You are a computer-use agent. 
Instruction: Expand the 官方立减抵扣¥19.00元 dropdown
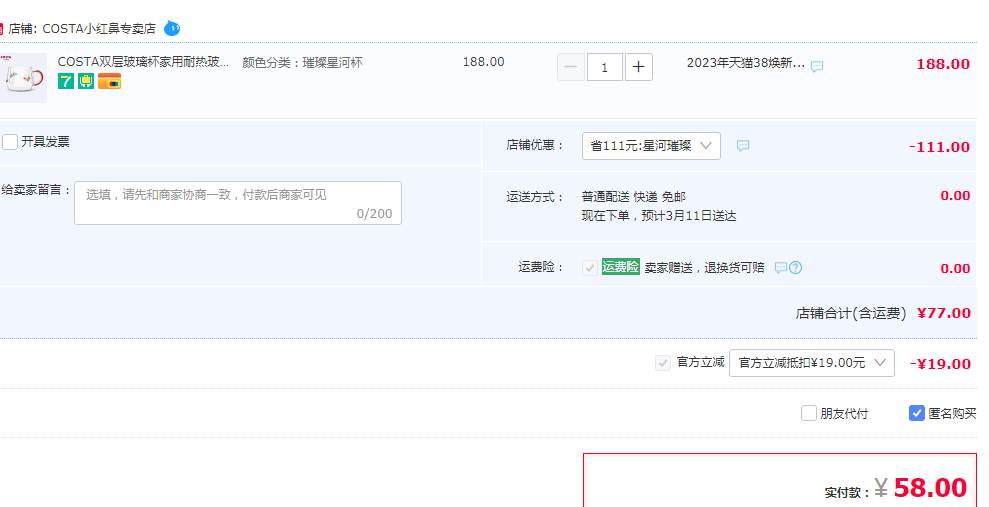812,363
